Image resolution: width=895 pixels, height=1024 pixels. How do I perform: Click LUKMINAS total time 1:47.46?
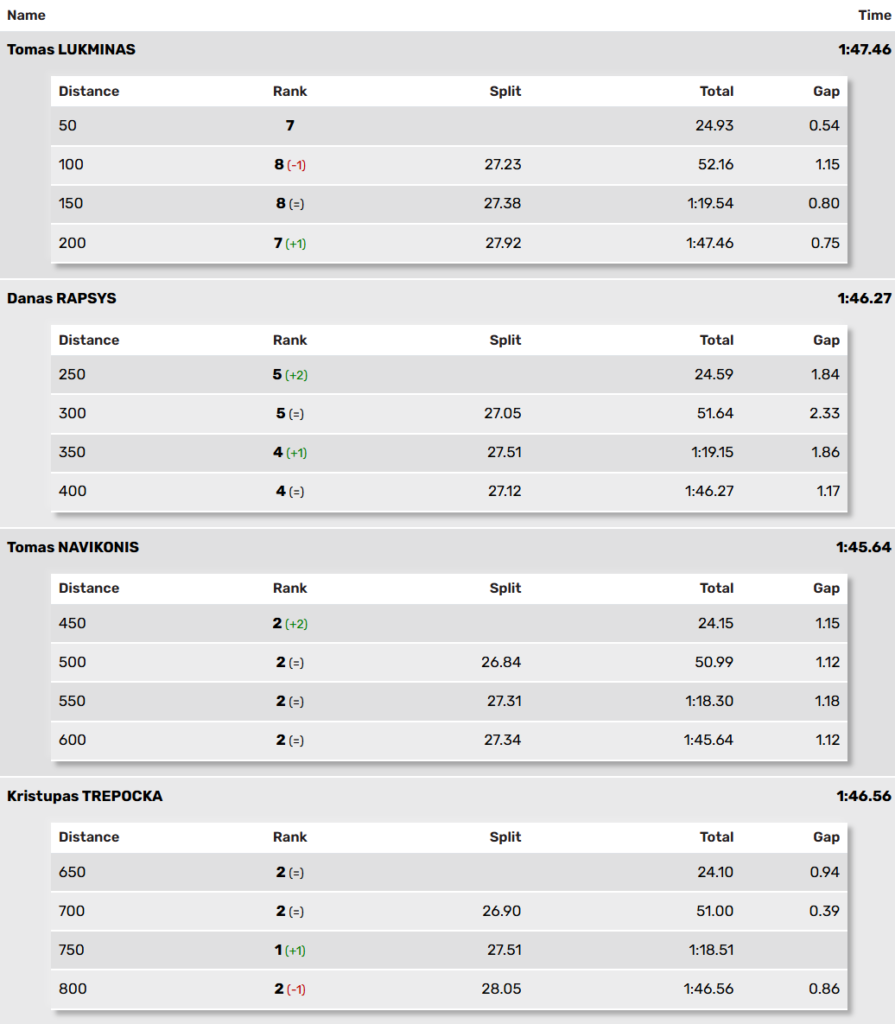pyautogui.click(x=864, y=50)
